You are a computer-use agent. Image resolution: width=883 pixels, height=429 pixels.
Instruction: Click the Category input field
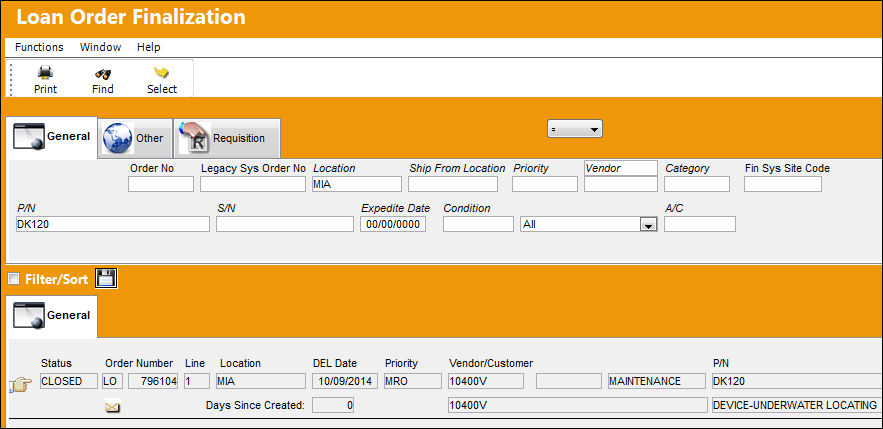697,184
